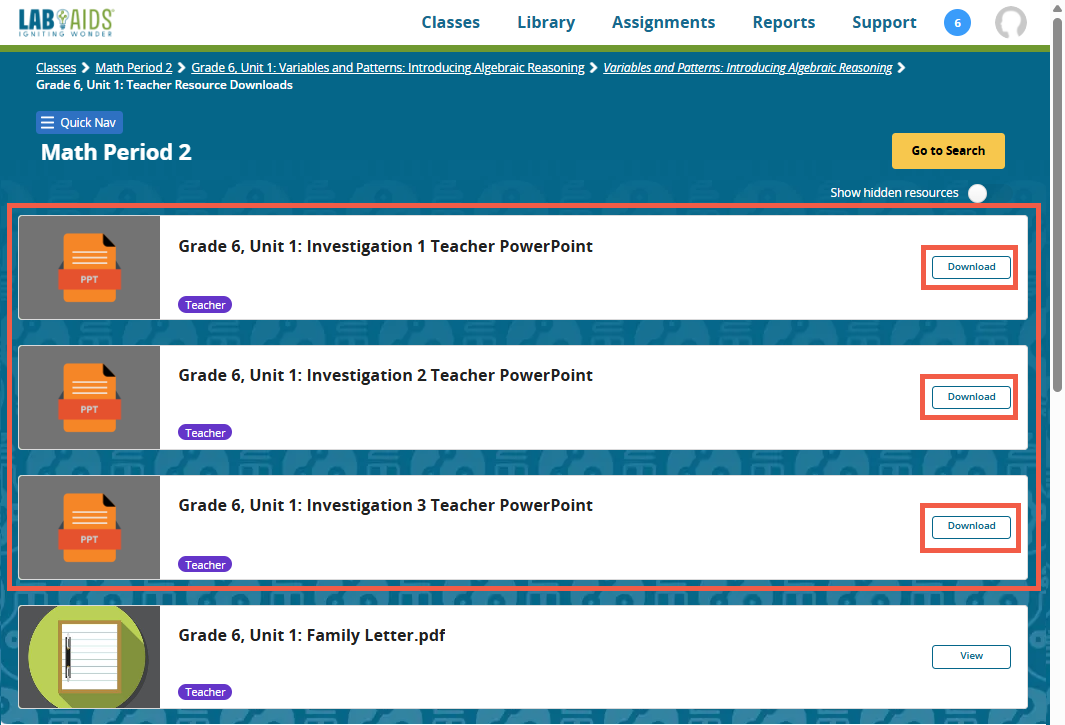Click Math Period 2 breadcrumb link
Viewport: 1065px width, 725px height.
click(x=134, y=68)
